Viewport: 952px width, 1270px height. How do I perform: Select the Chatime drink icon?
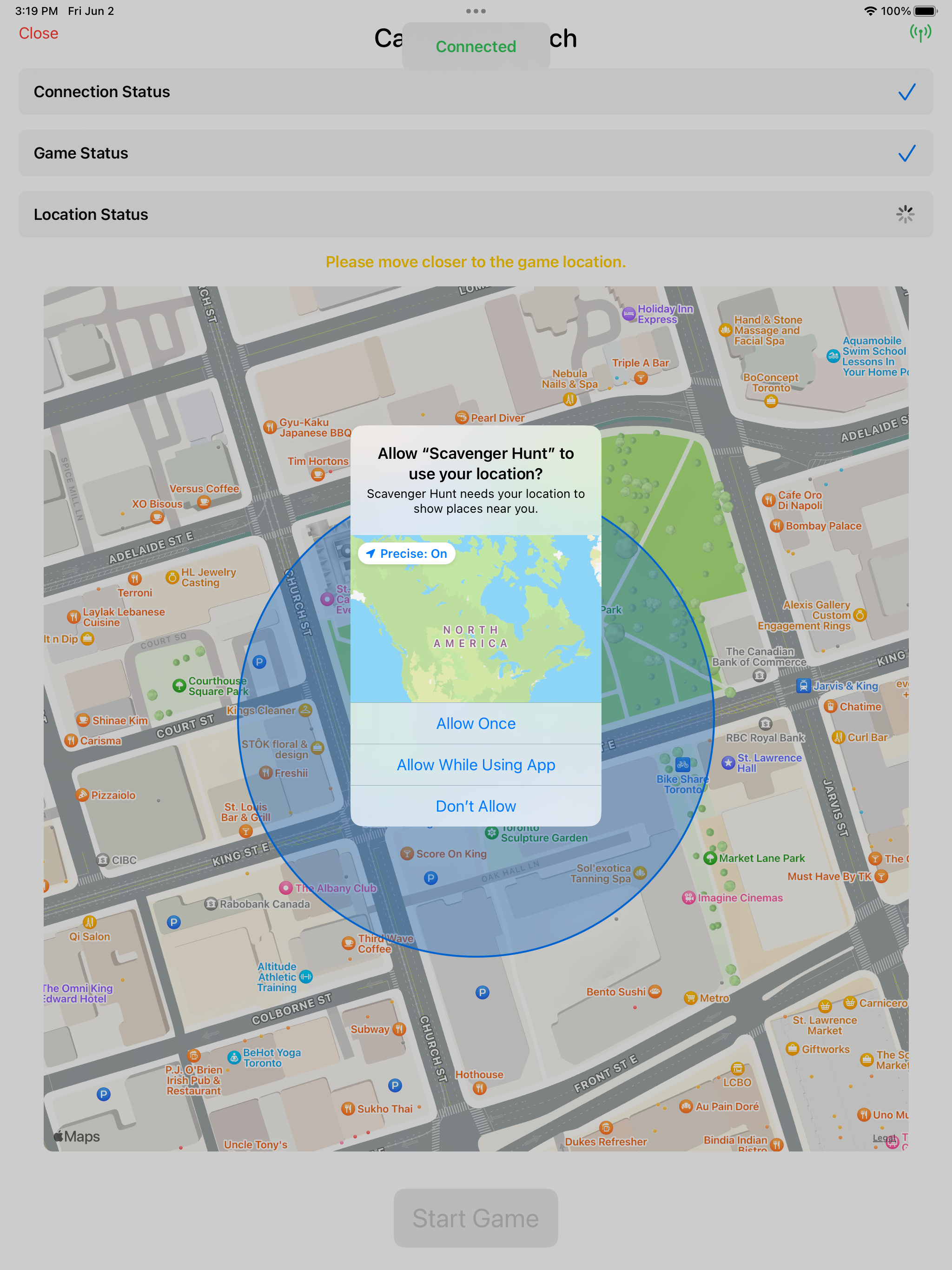[830, 706]
